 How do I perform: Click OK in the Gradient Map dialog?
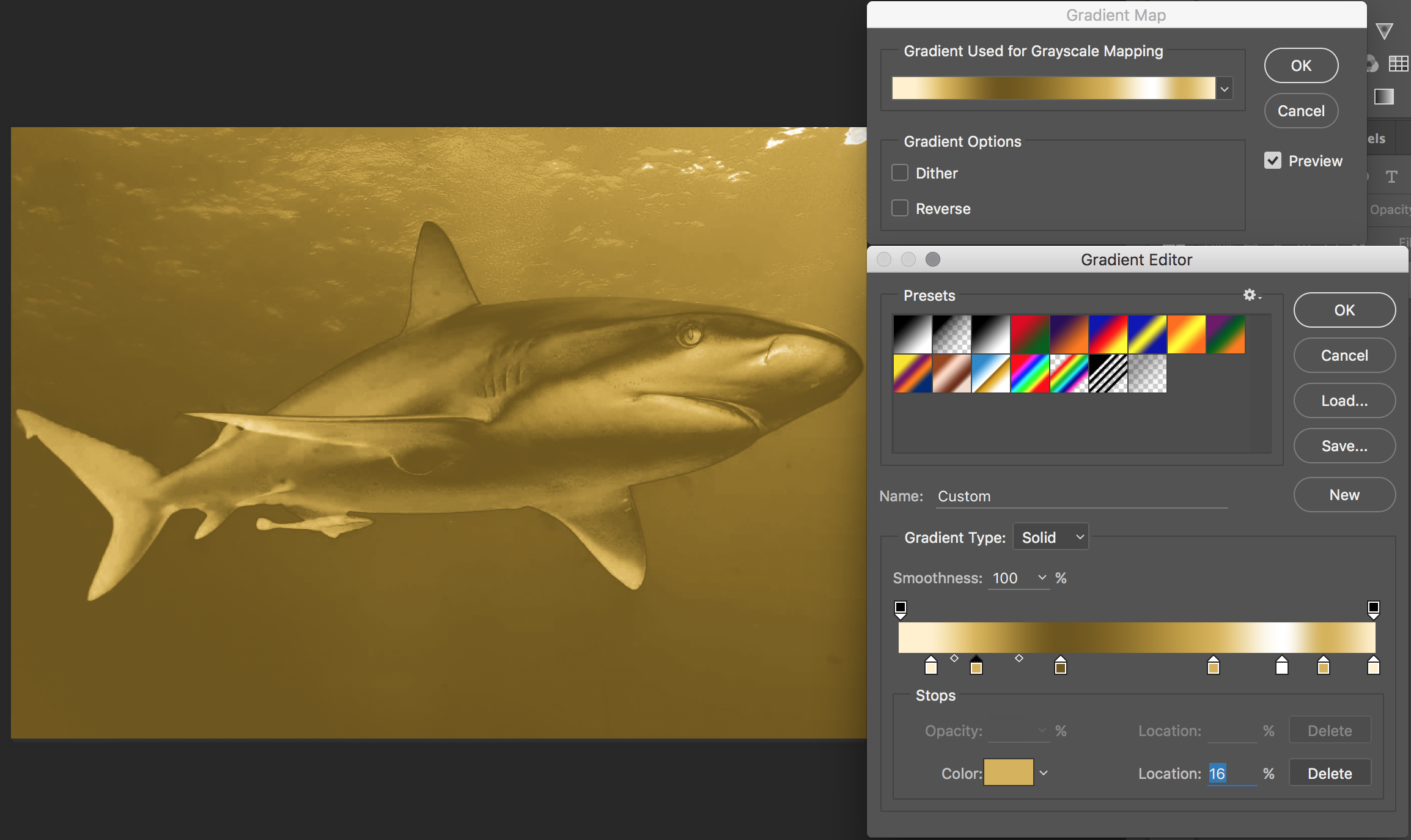pos(1302,65)
